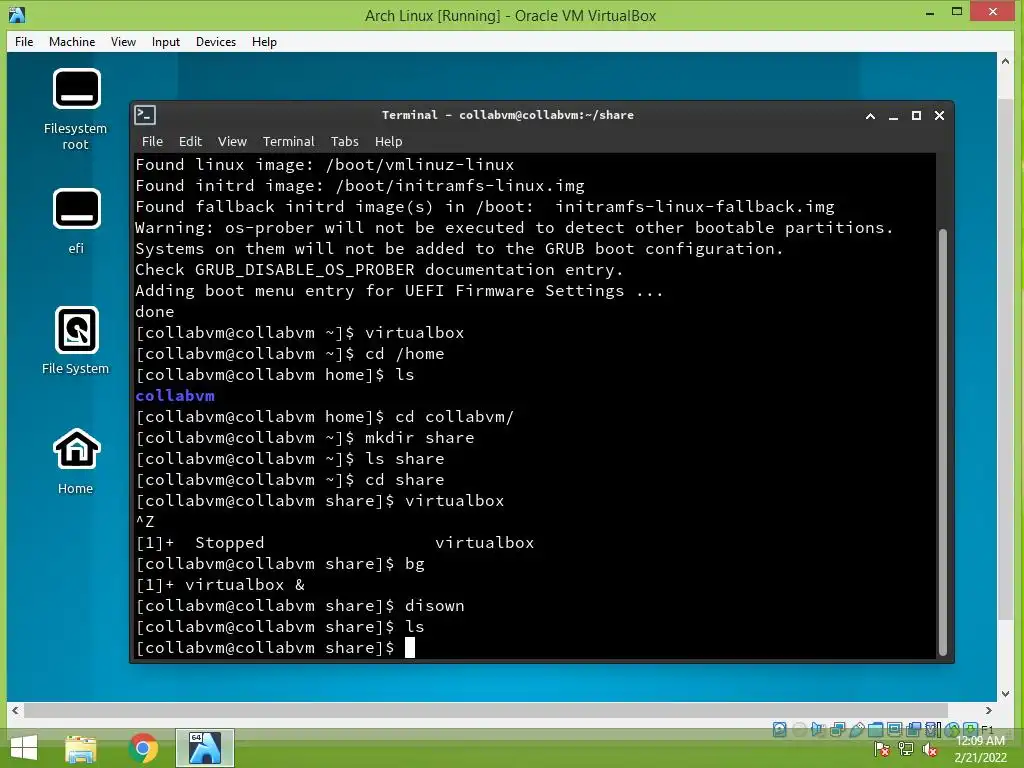Click the audio status icon in VirtualBox status bar
This screenshot has width=1024, height=768.
818,729
